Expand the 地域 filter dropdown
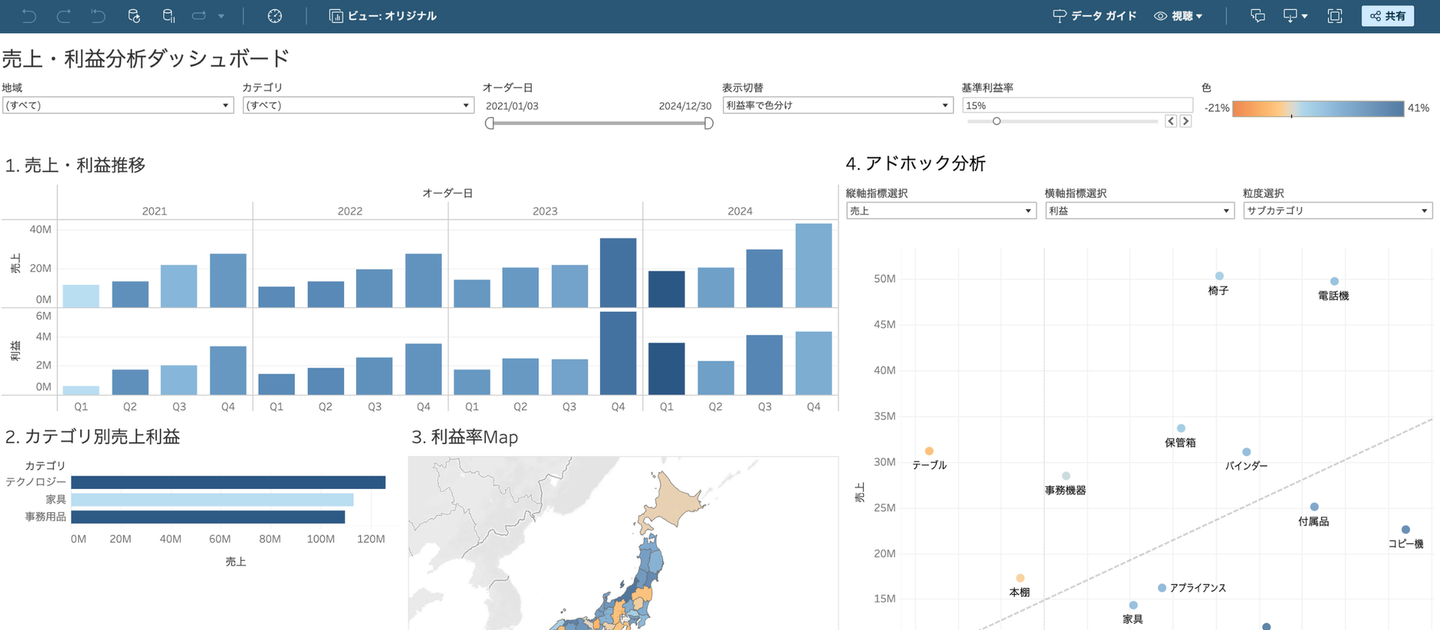 coord(117,105)
